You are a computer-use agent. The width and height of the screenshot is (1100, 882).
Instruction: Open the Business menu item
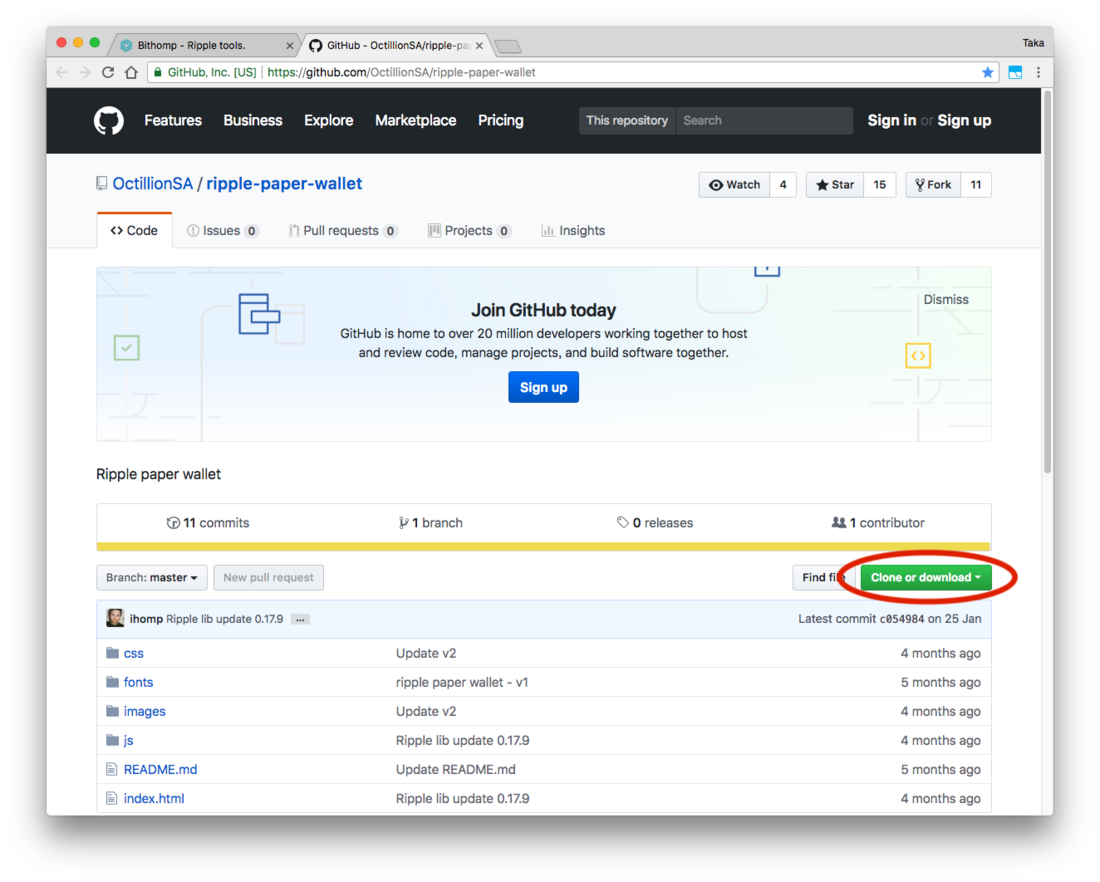pyautogui.click(x=253, y=121)
